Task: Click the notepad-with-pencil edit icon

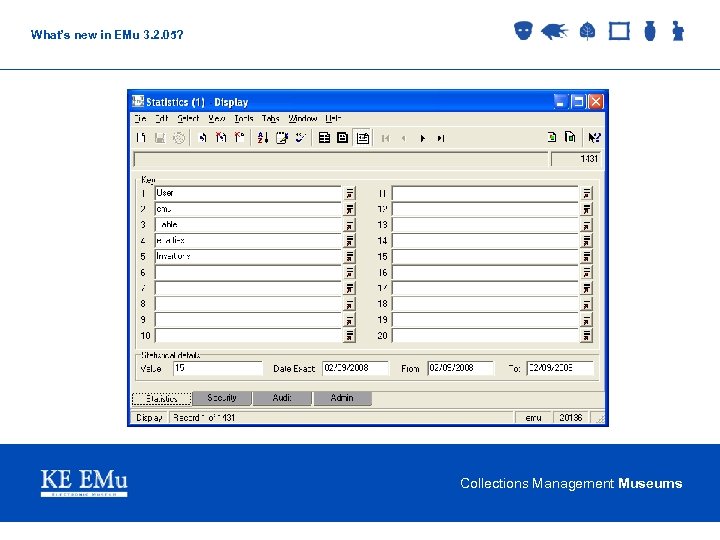Action: click(x=281, y=138)
